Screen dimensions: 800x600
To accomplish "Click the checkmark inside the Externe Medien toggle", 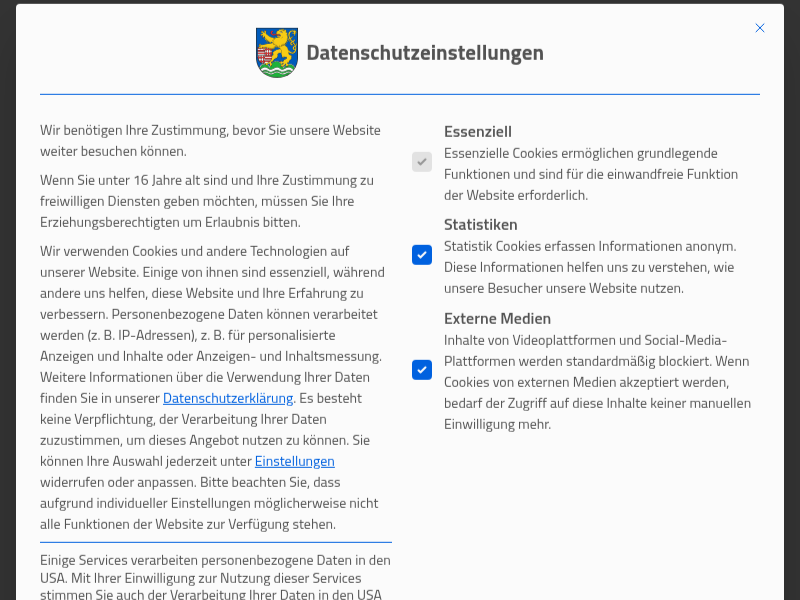I will (x=421, y=369).
